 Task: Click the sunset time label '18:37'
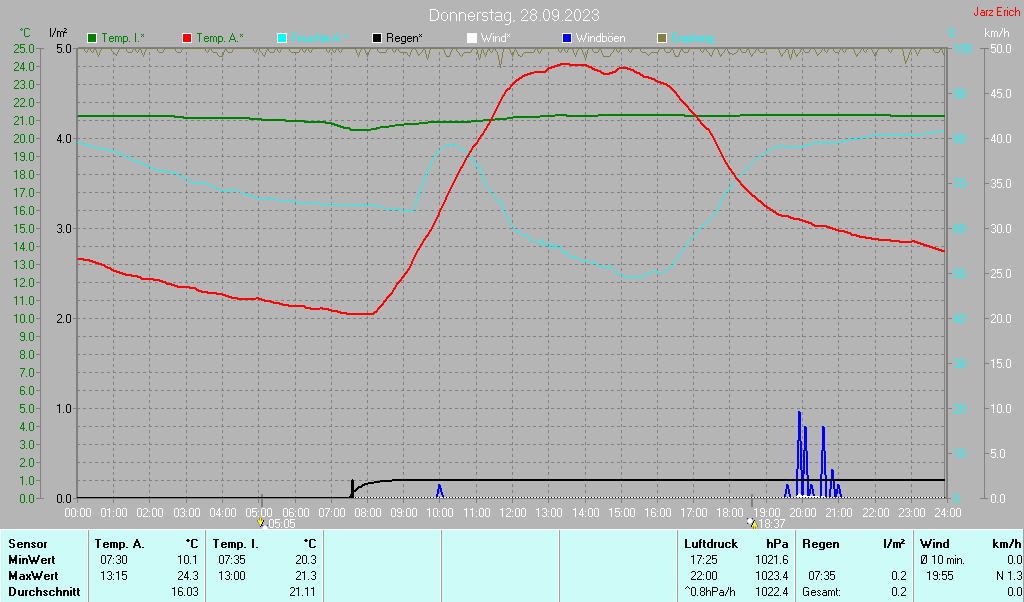click(x=771, y=524)
